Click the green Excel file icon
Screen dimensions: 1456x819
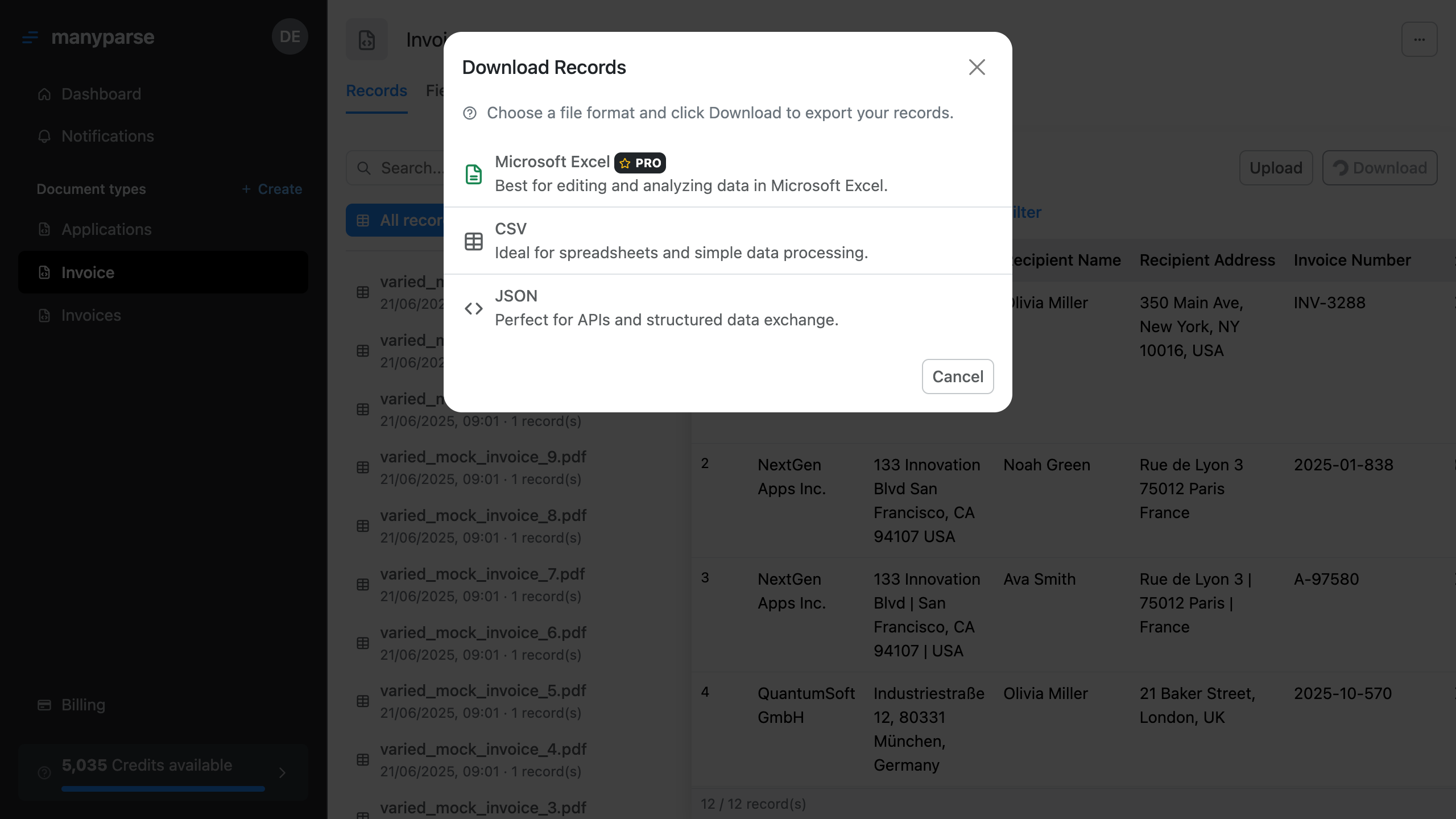click(x=473, y=174)
